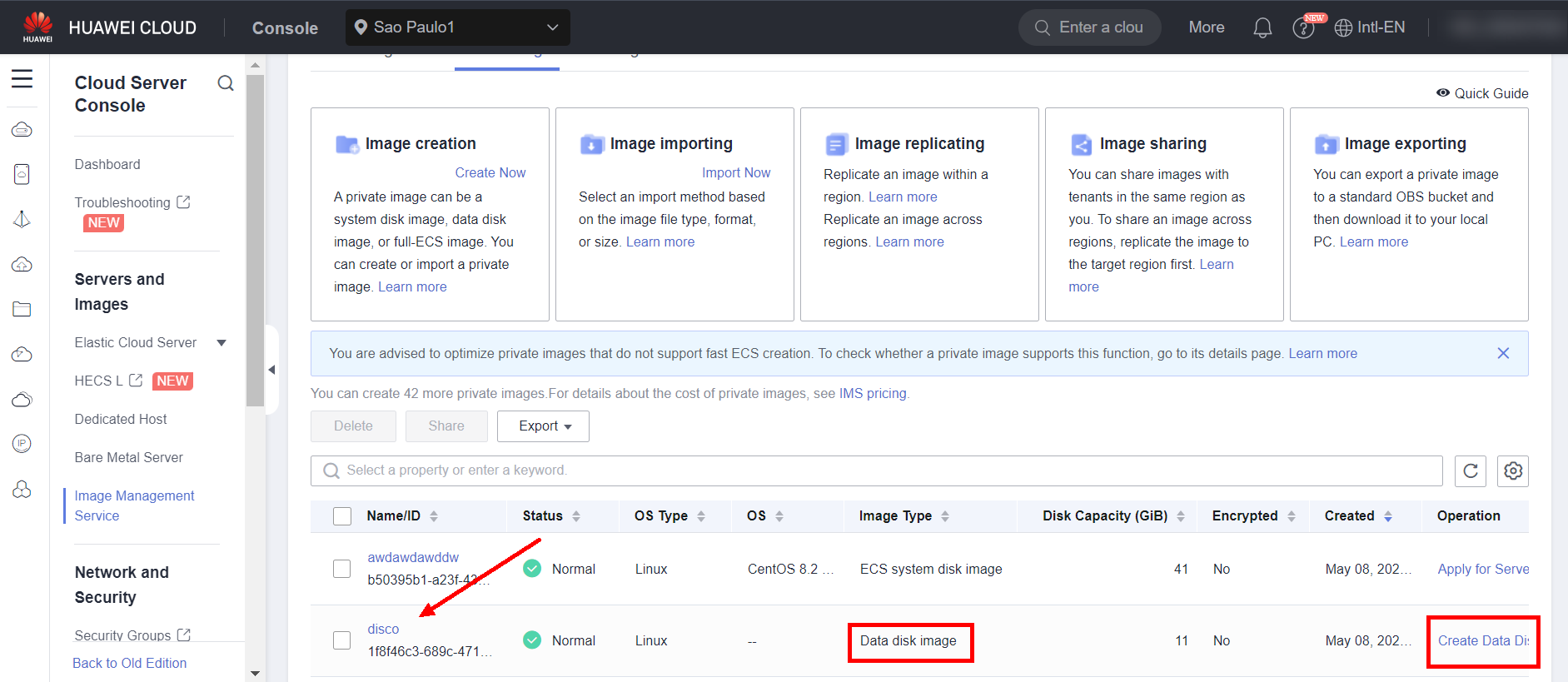Tick the select-all checkbox in table header

[342, 516]
